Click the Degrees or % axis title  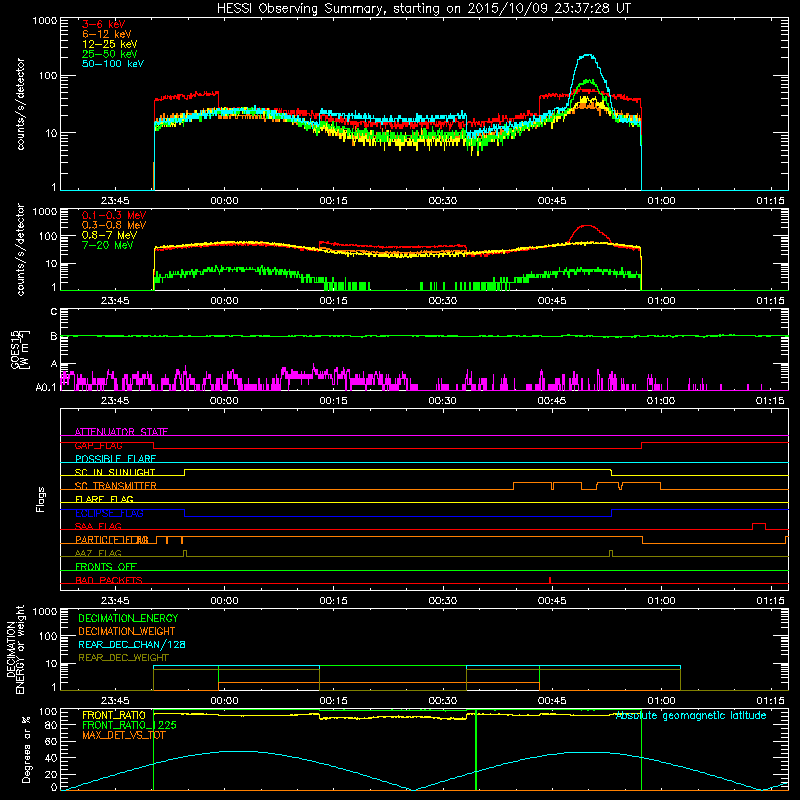(x=26, y=749)
